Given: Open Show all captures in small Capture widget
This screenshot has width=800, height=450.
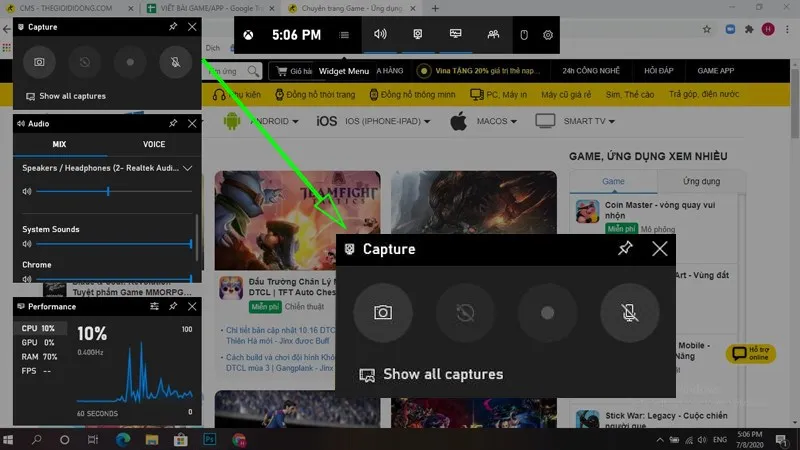Looking at the screenshot, I should pyautogui.click(x=66, y=96).
